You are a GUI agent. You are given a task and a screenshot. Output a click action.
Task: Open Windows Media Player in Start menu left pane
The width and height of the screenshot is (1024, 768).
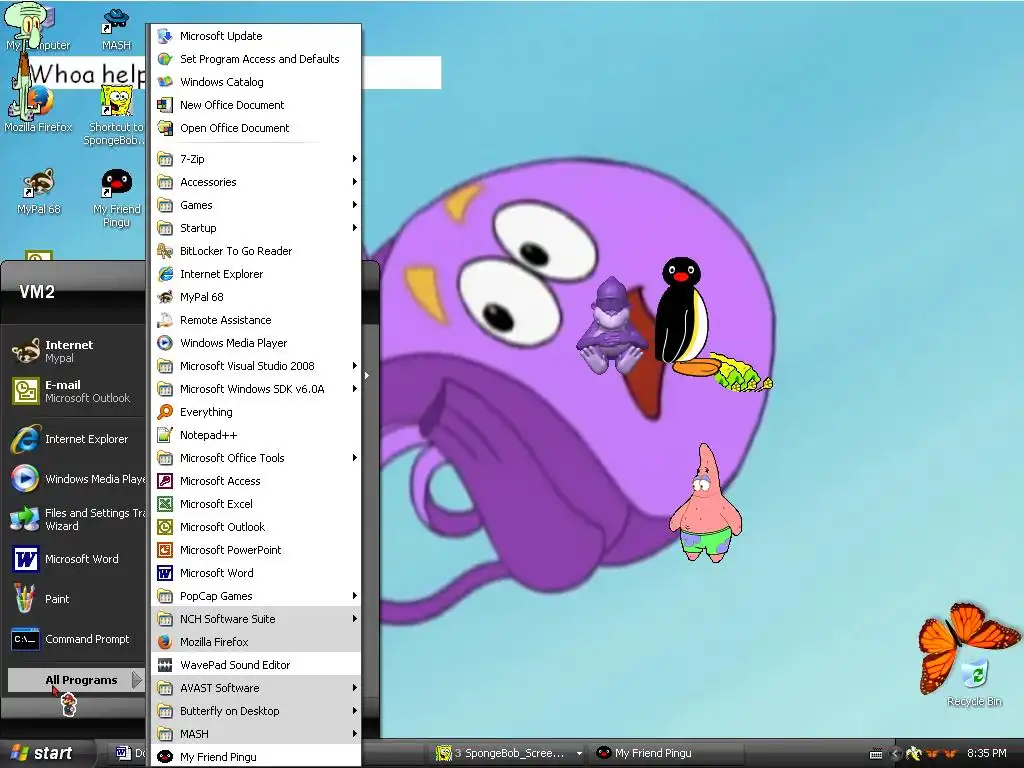76,479
